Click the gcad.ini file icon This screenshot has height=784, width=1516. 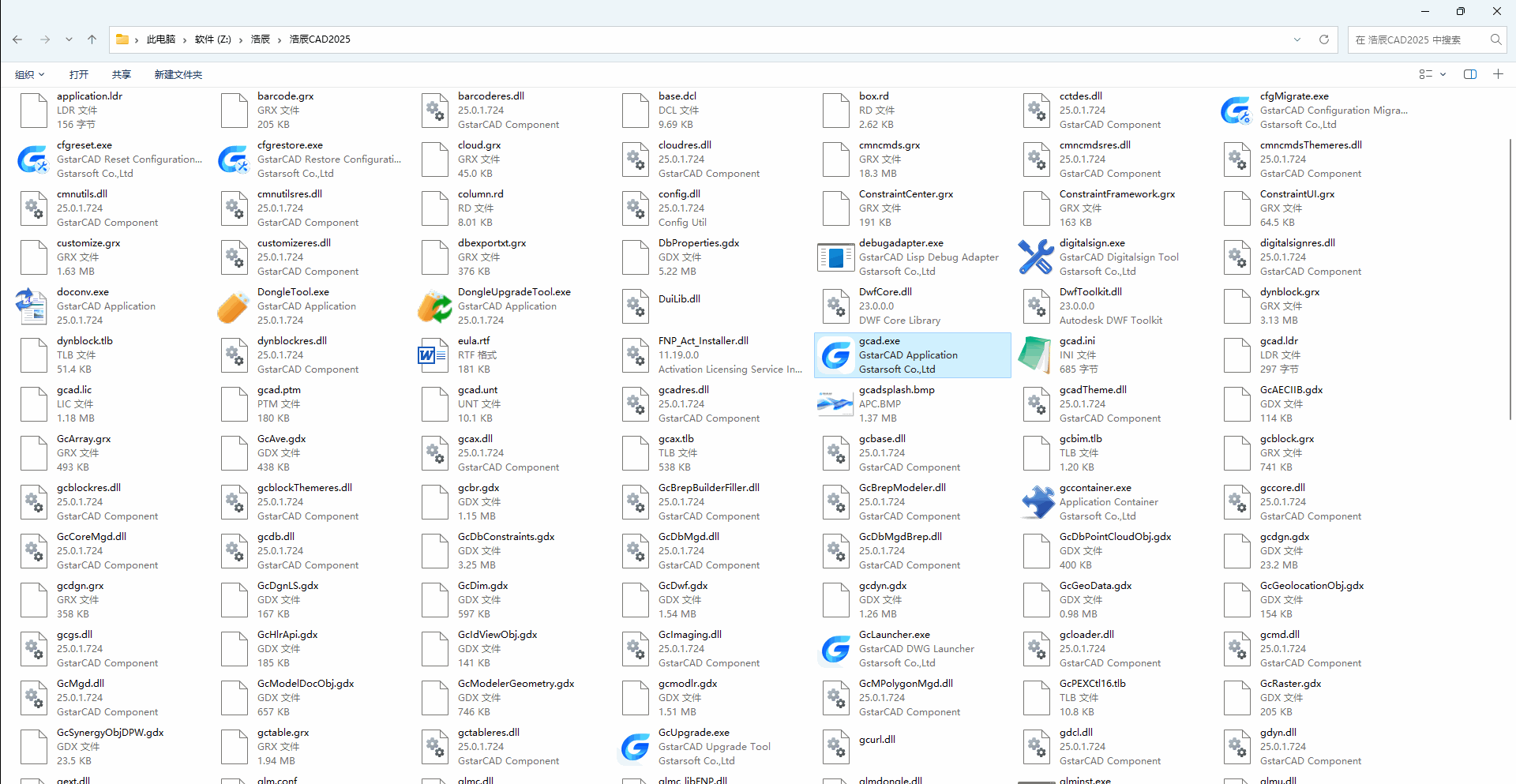tap(1036, 355)
